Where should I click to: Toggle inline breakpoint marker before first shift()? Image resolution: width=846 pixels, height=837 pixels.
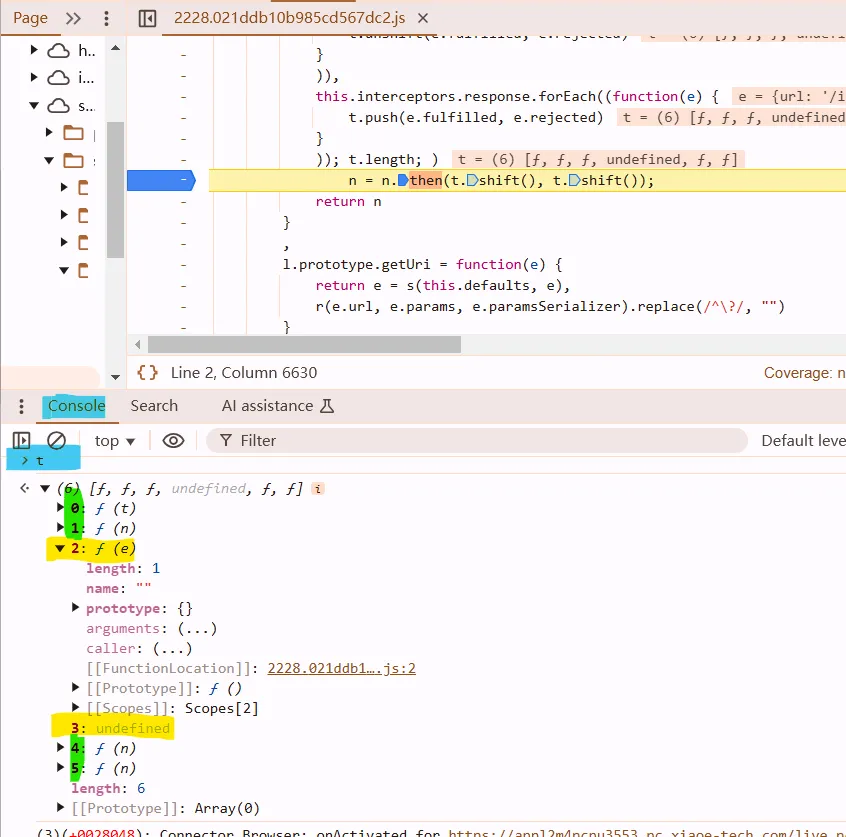(472, 180)
